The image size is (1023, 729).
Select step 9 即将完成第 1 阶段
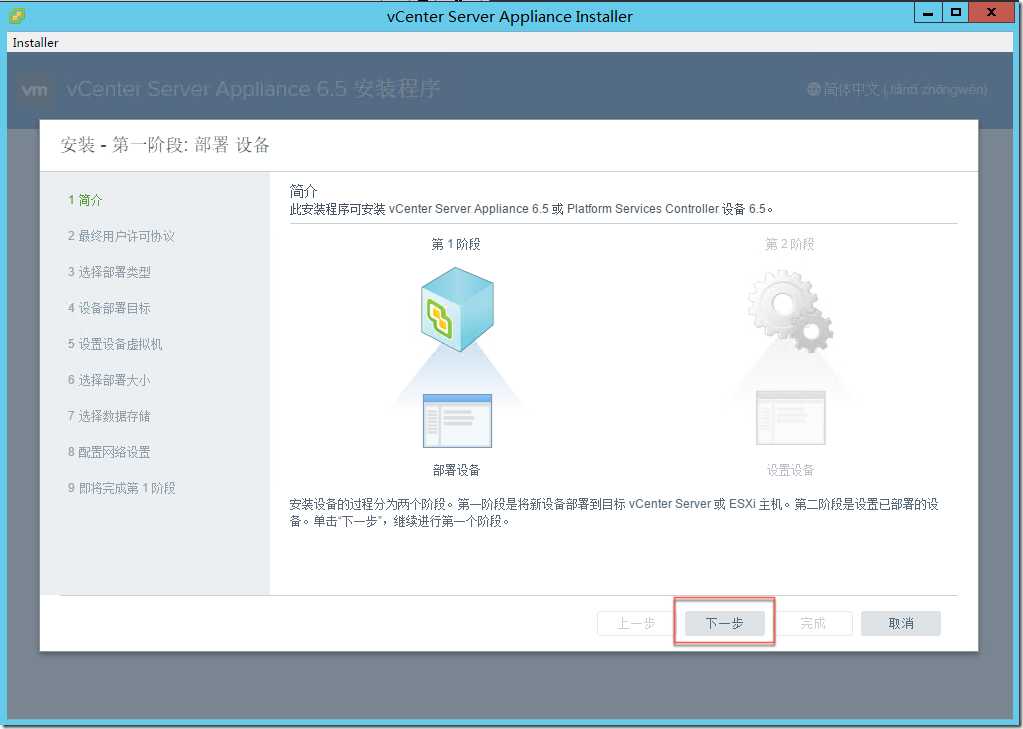pyautogui.click(x=121, y=488)
